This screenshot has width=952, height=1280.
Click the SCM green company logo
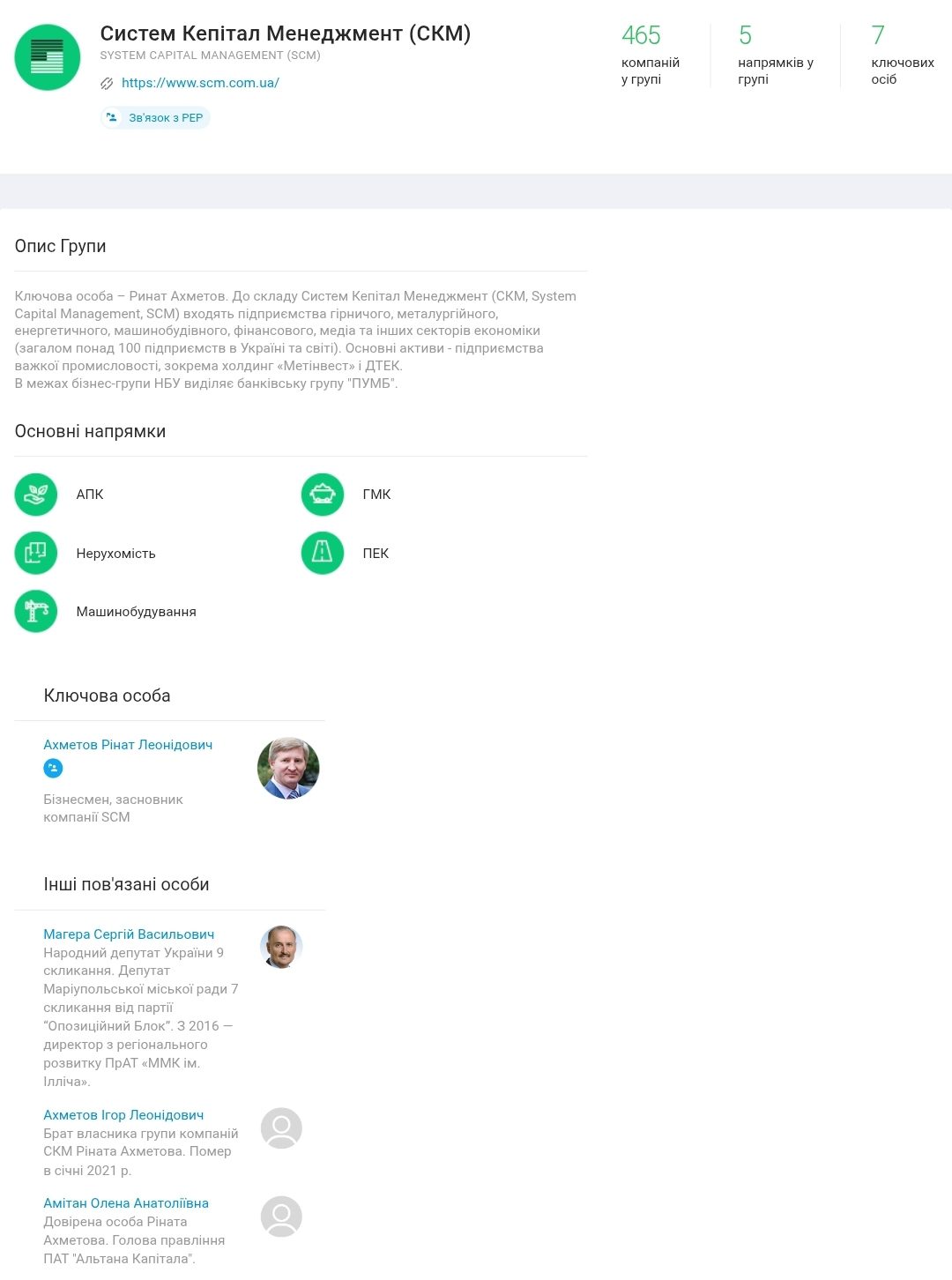click(48, 57)
